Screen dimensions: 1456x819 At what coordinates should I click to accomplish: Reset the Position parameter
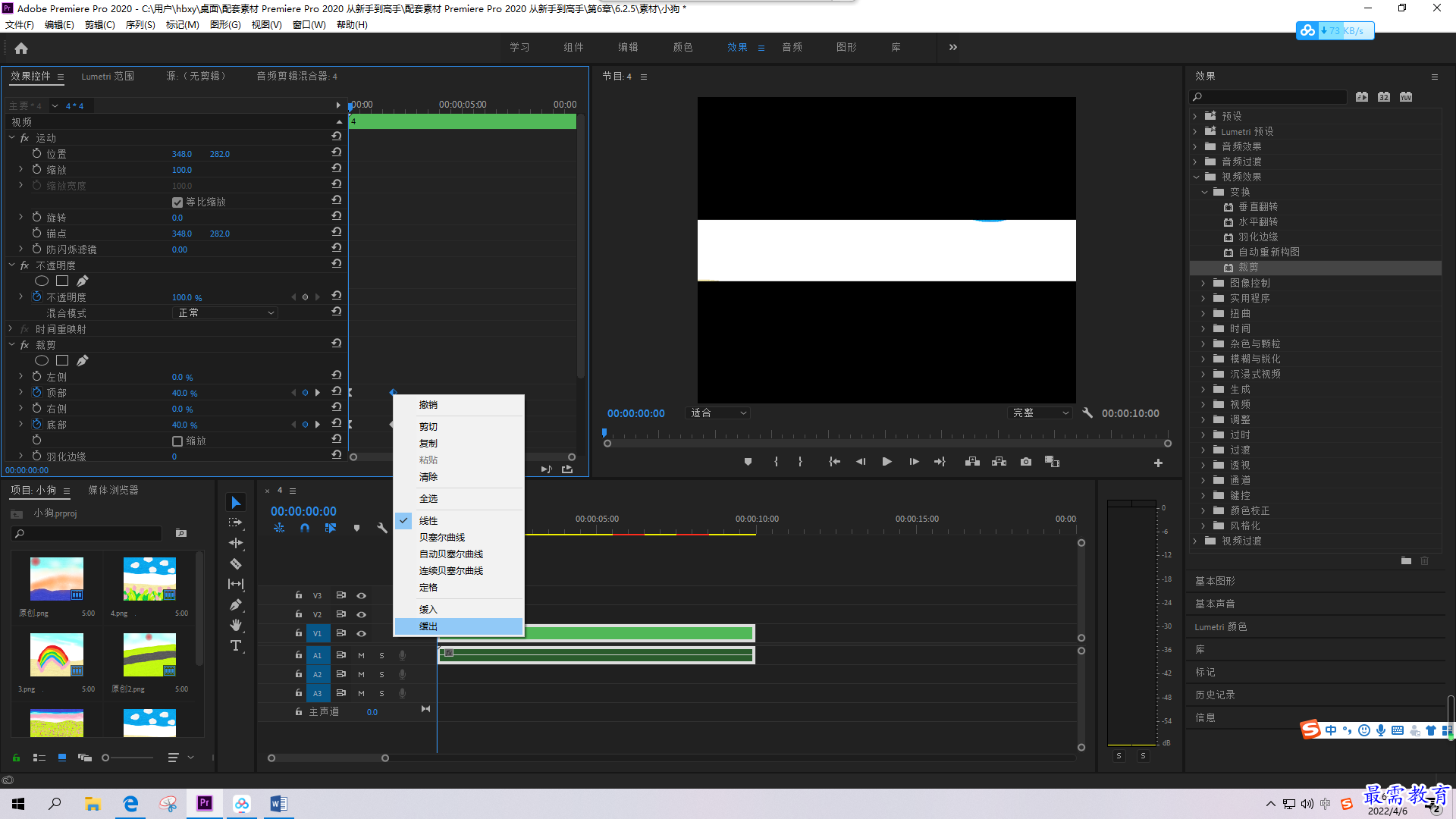tap(336, 152)
